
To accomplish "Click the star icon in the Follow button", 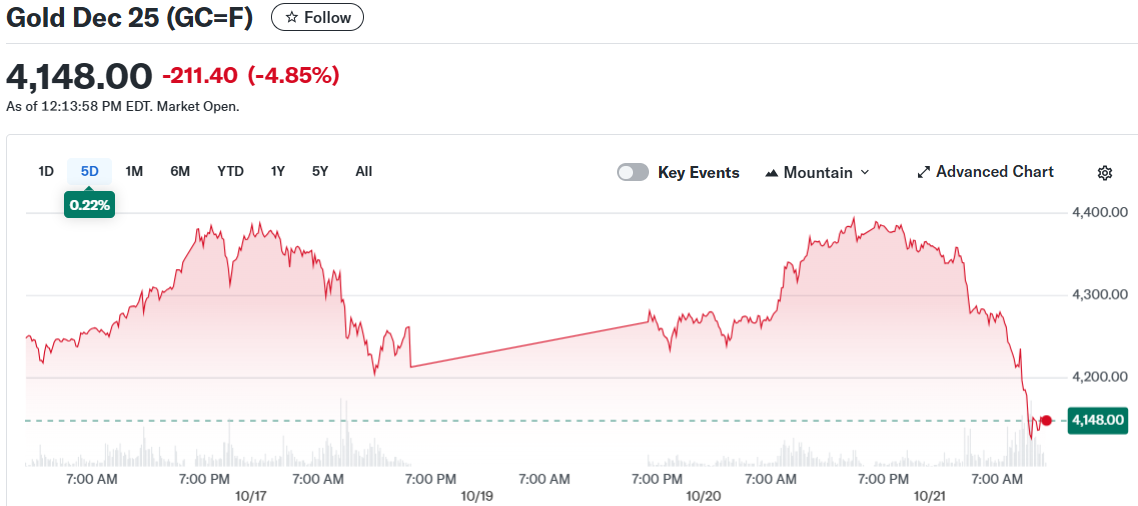I will click(291, 18).
